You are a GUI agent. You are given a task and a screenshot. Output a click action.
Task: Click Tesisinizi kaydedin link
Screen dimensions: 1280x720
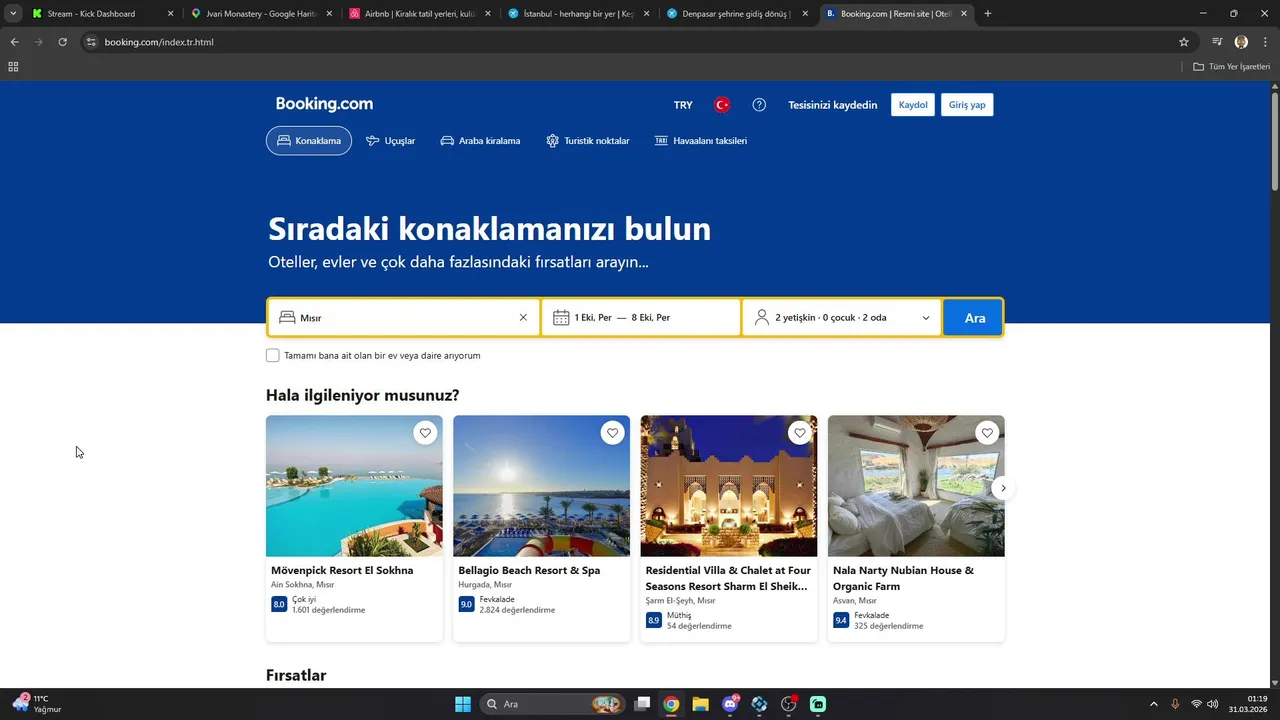pyautogui.click(x=832, y=105)
